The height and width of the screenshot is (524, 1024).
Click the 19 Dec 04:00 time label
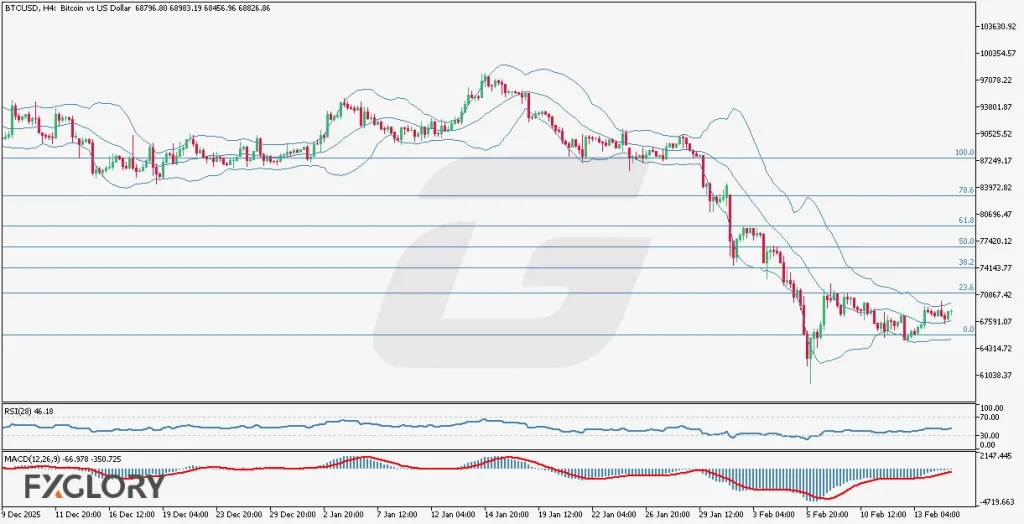click(x=185, y=515)
